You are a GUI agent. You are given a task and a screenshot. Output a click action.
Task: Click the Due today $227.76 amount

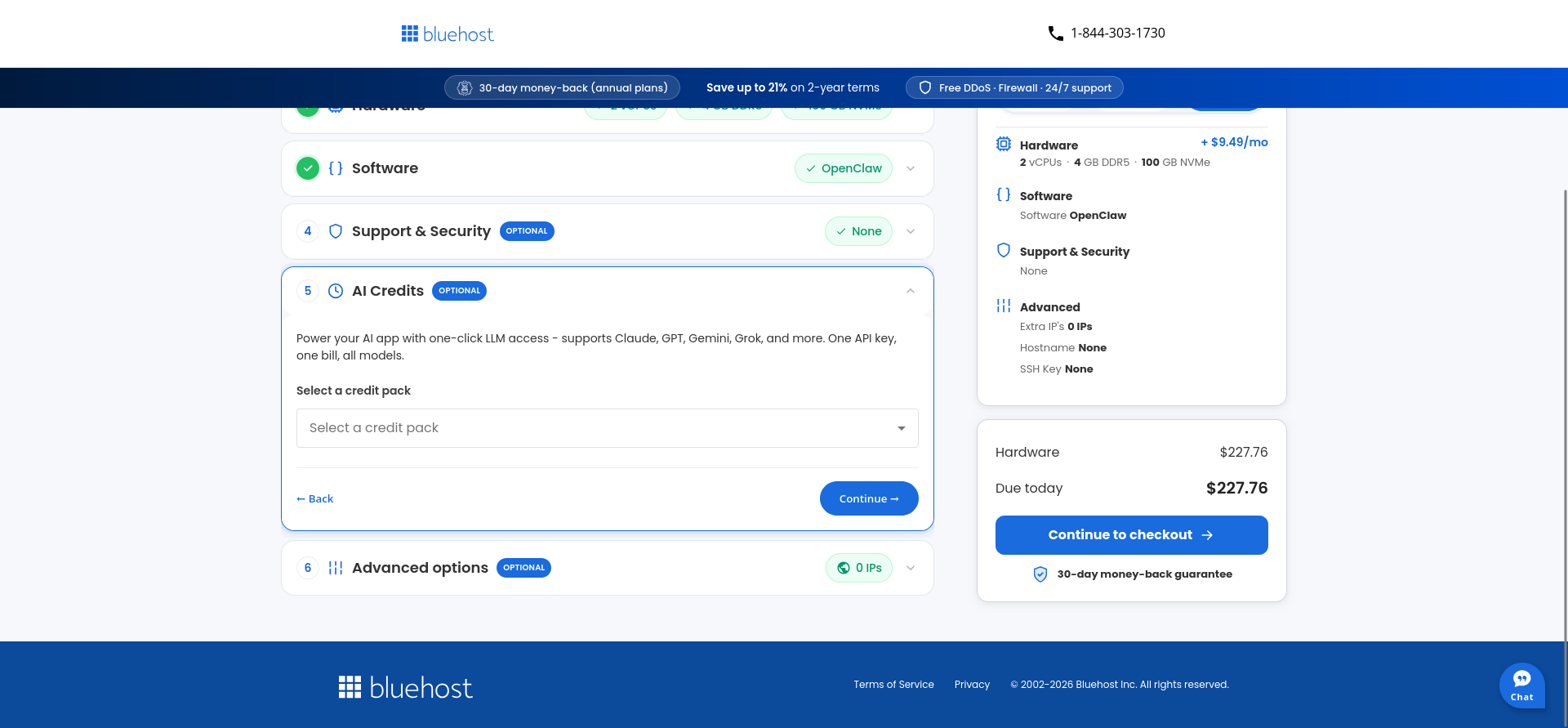point(1236,489)
